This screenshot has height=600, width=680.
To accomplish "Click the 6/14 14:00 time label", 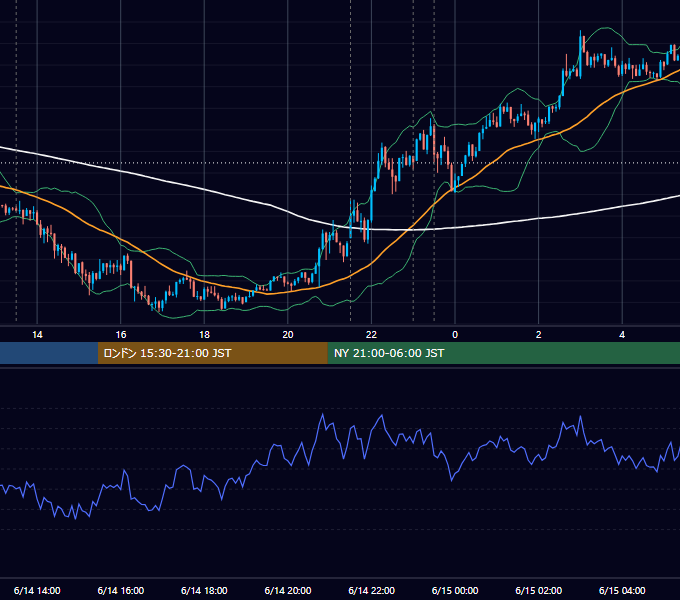I will click(37, 590).
